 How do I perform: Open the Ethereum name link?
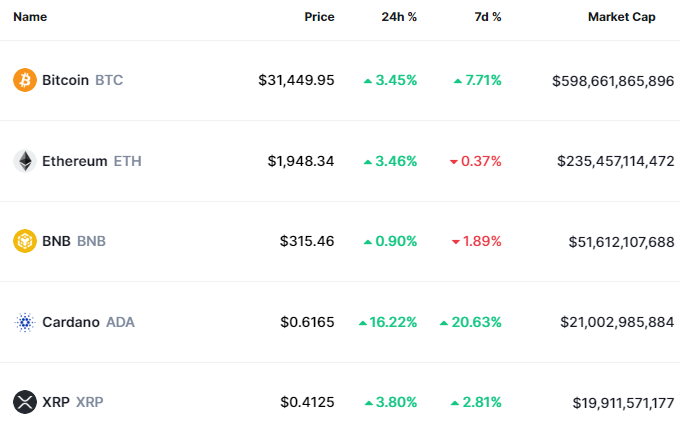[x=74, y=161]
